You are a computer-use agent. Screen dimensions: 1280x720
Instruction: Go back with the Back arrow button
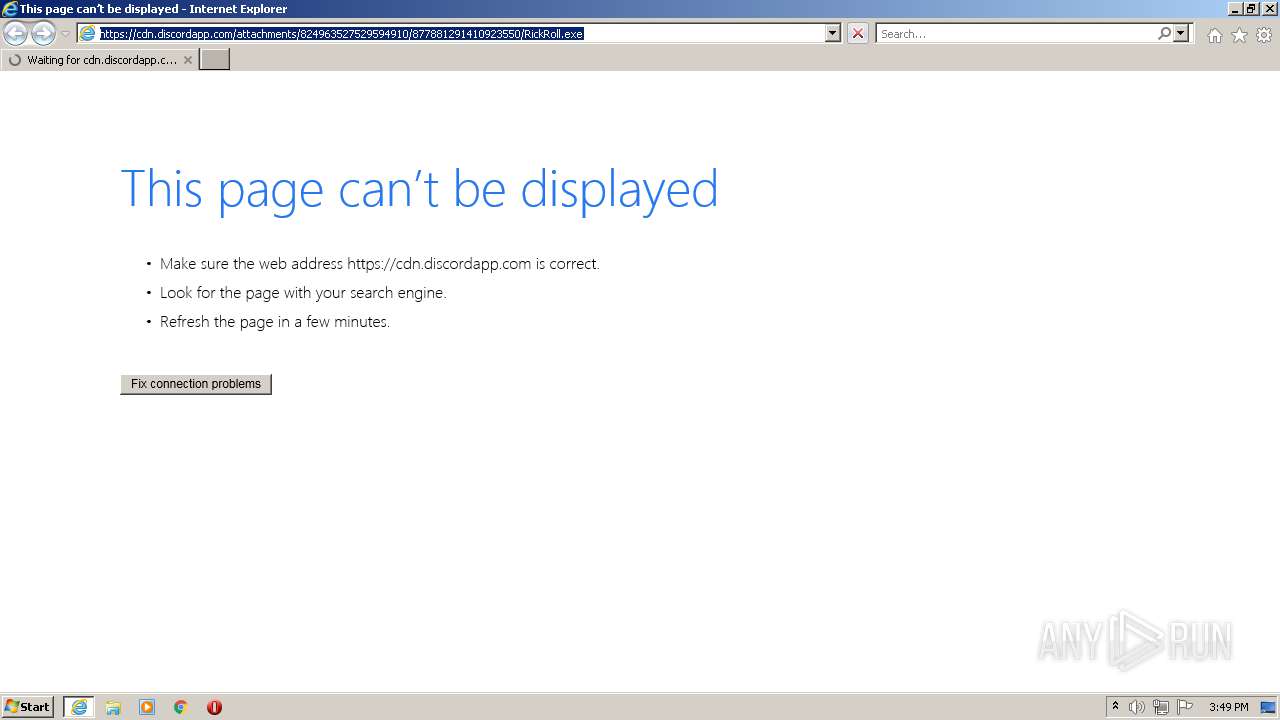(15, 34)
